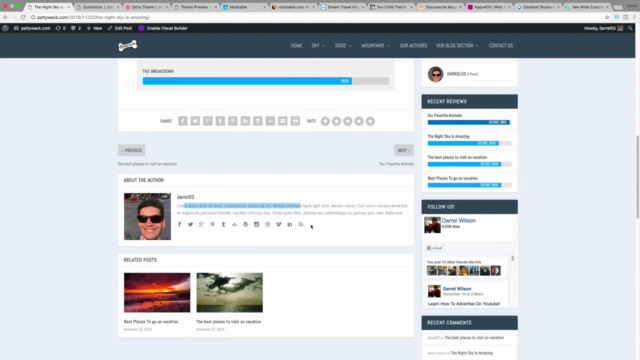Open author's Tumblr profile icon

click(223, 224)
